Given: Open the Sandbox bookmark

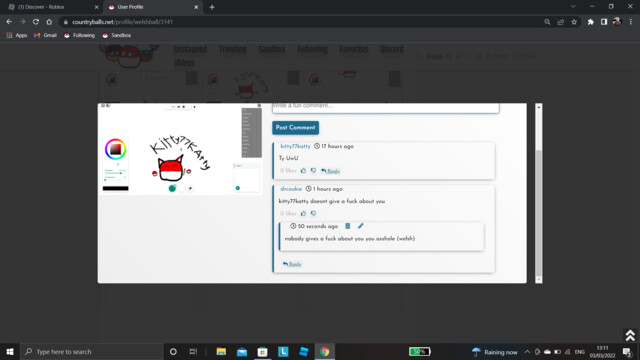Looking at the screenshot, I should tap(116, 36).
